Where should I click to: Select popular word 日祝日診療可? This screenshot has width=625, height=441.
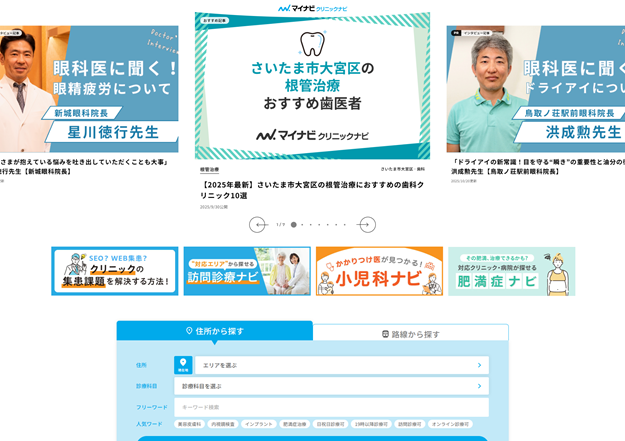click(x=330, y=424)
